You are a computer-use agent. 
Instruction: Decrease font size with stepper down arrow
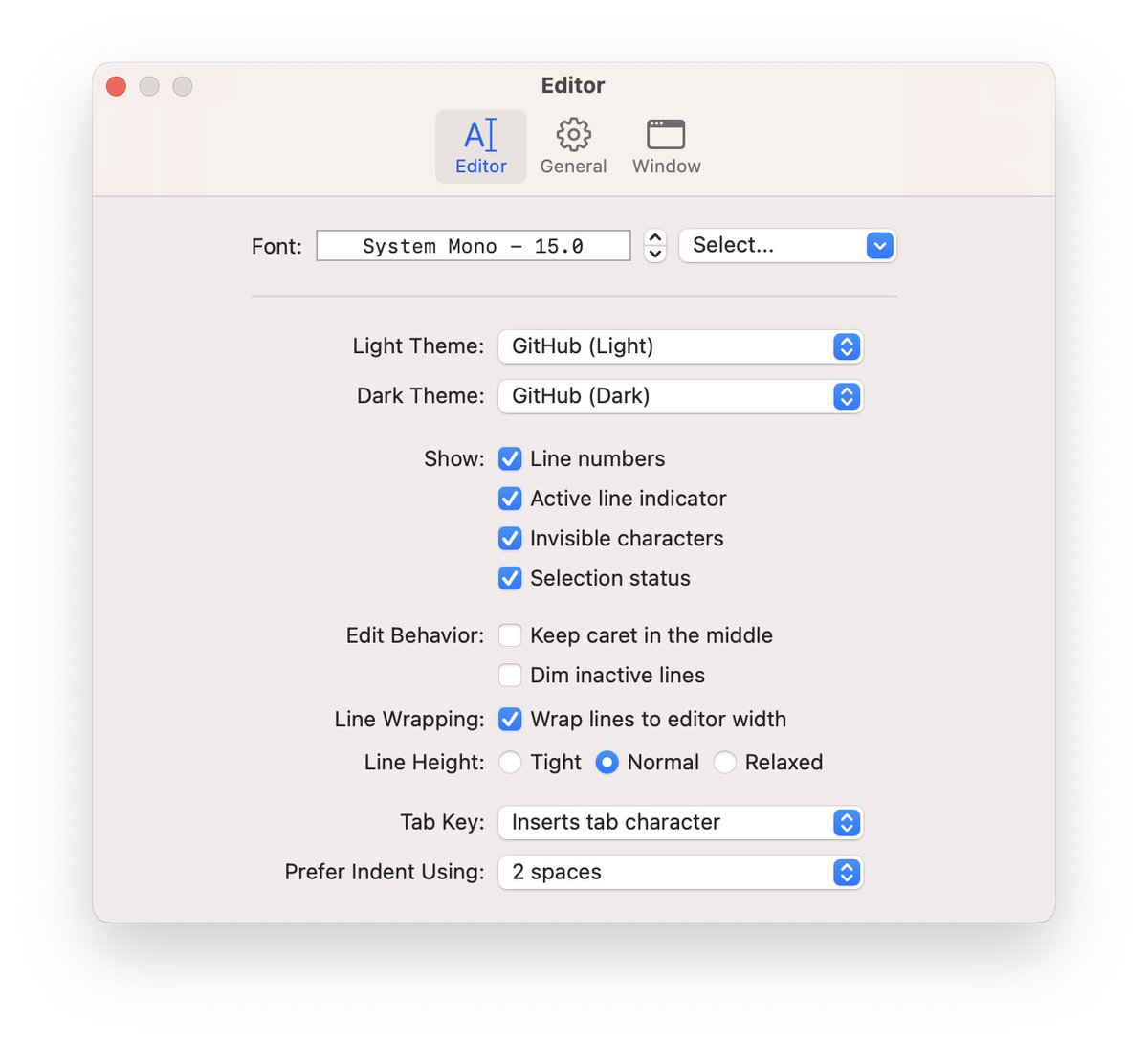655,254
